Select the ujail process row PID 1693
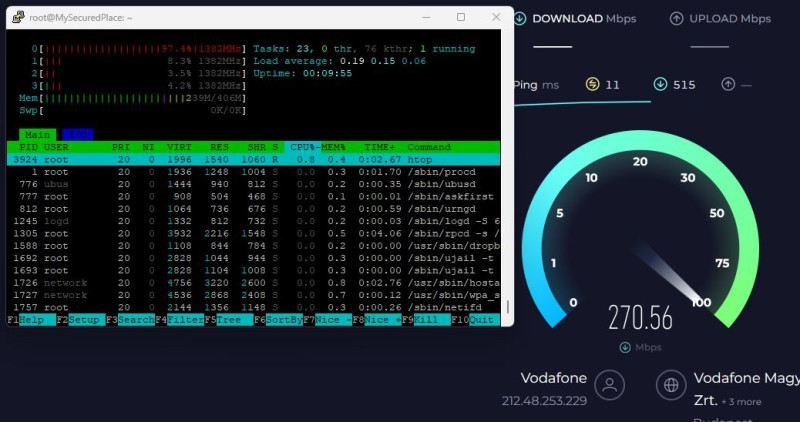 pyautogui.click(x=254, y=270)
